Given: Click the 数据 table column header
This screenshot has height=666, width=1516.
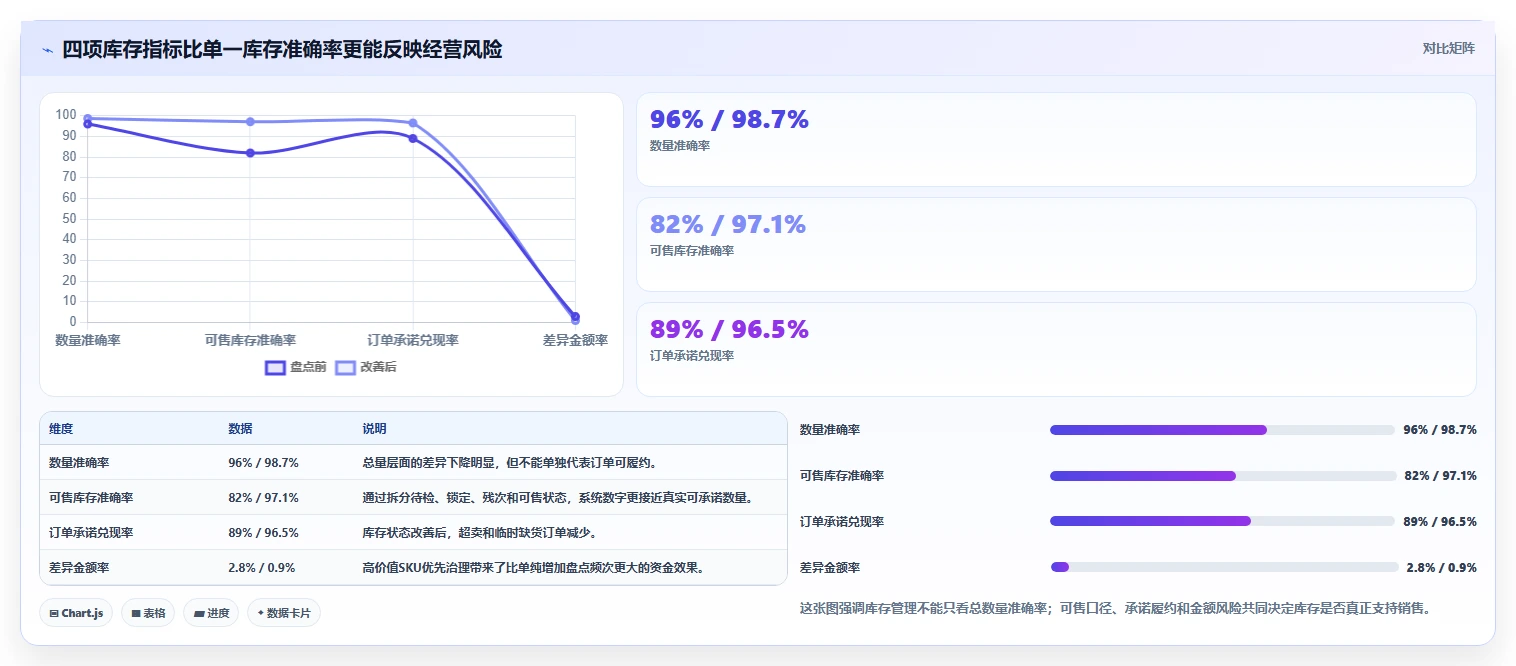Looking at the screenshot, I should [240, 429].
